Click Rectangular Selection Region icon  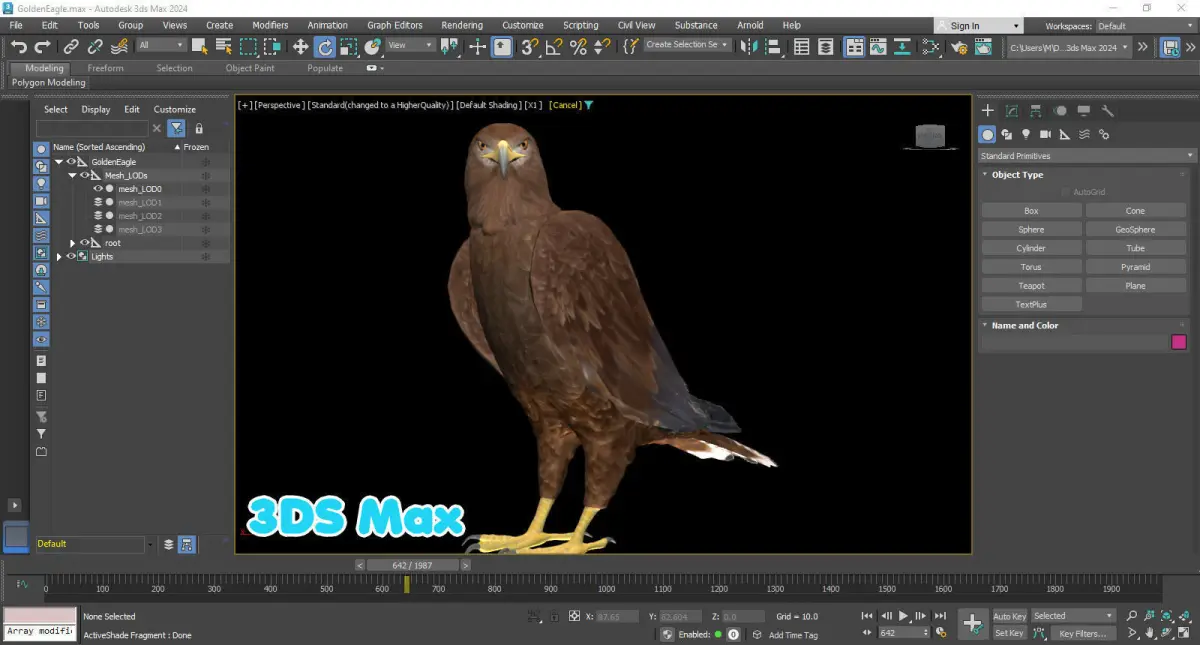(248, 46)
